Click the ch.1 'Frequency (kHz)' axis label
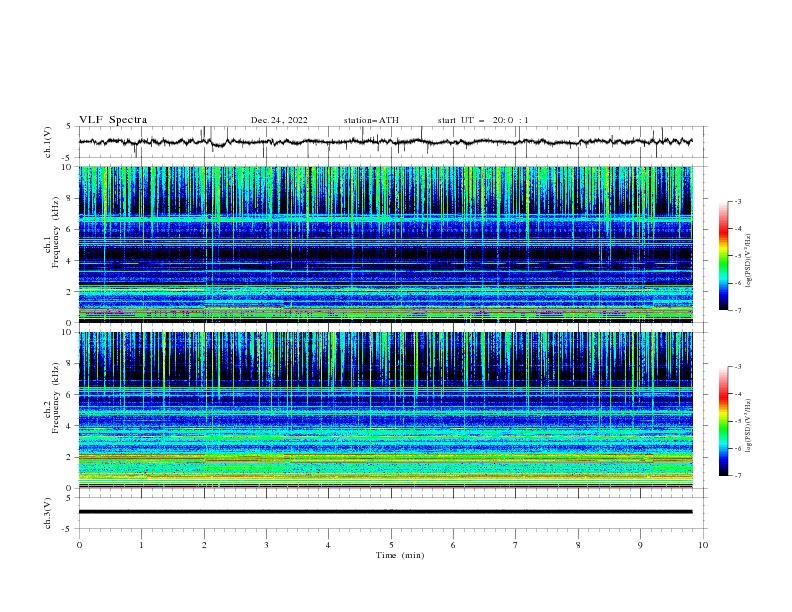Viewport: 792px width, 612px height. [56, 233]
